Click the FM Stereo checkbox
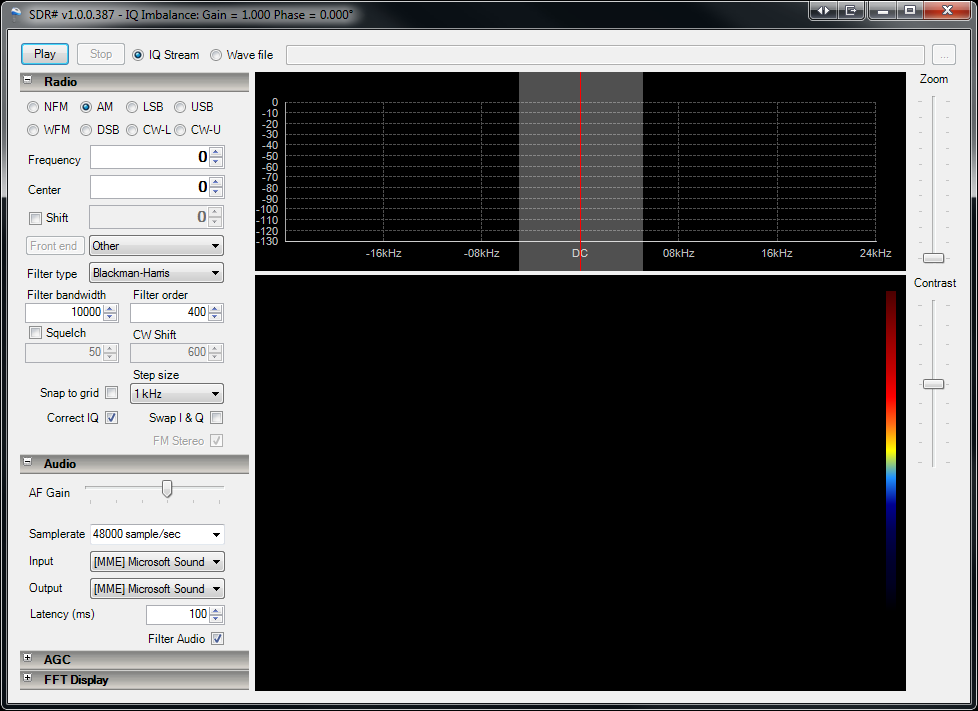Viewport: 978px width, 711px height. 216,441
